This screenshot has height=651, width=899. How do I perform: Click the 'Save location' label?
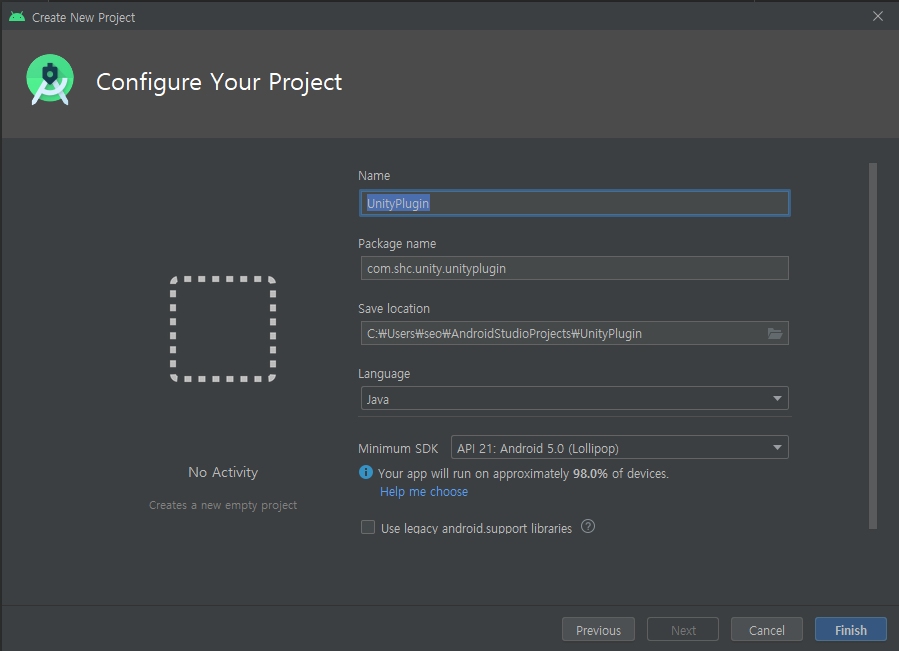[x=394, y=309]
